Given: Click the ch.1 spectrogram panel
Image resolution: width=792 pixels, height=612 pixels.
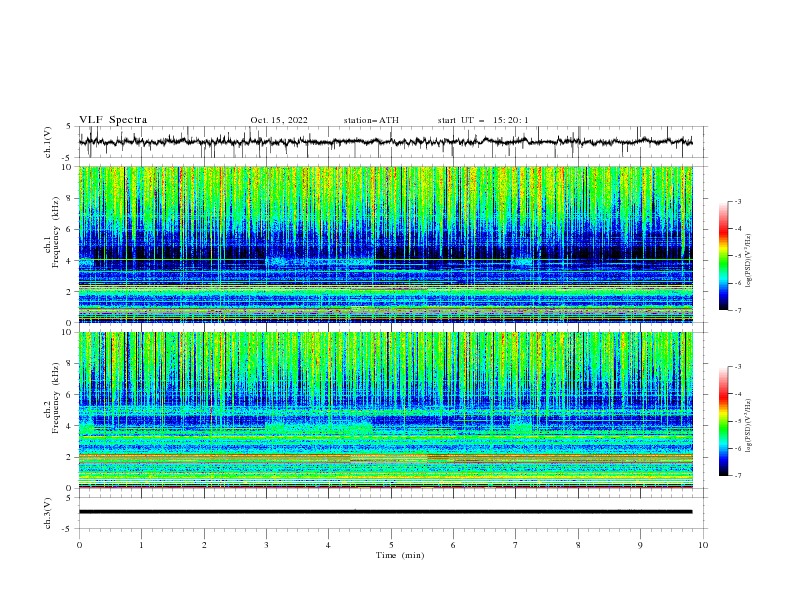Looking at the screenshot, I should click(386, 244).
